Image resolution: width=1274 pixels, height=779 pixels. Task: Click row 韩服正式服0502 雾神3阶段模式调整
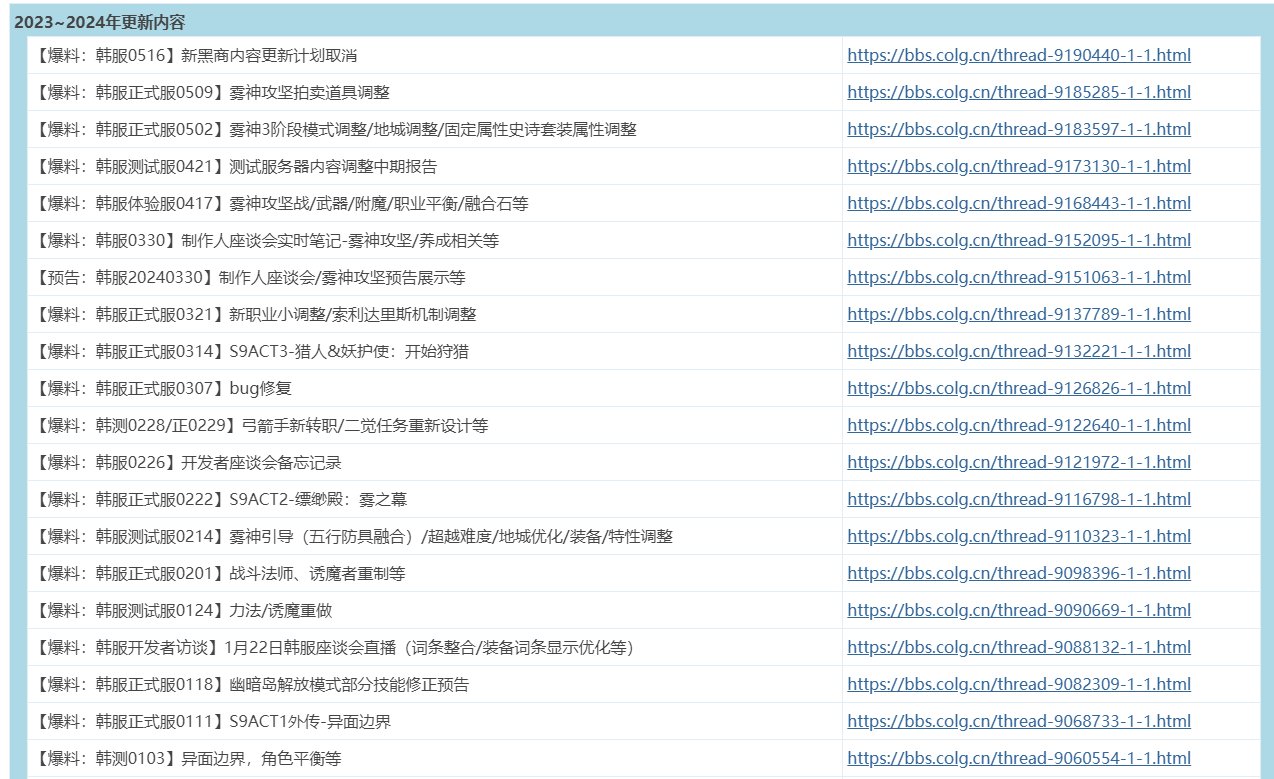point(644,130)
